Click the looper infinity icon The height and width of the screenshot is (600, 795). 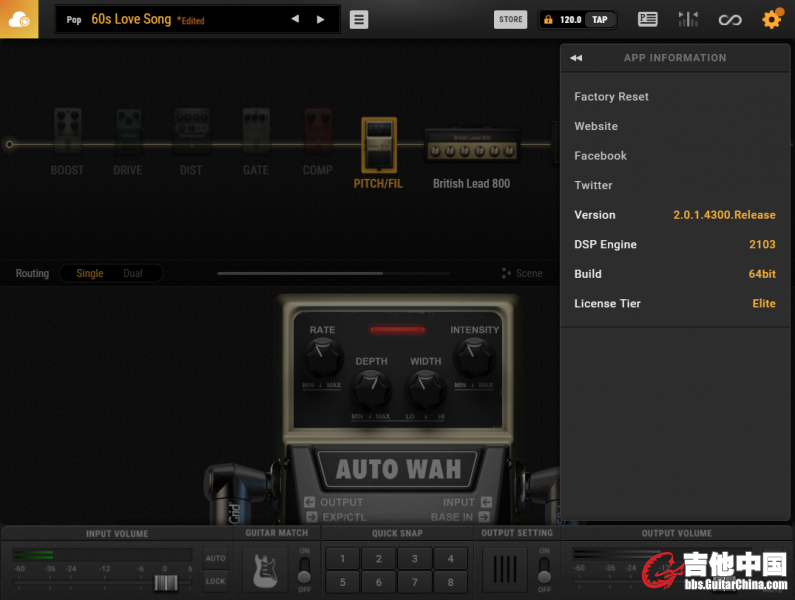pyautogui.click(x=730, y=19)
